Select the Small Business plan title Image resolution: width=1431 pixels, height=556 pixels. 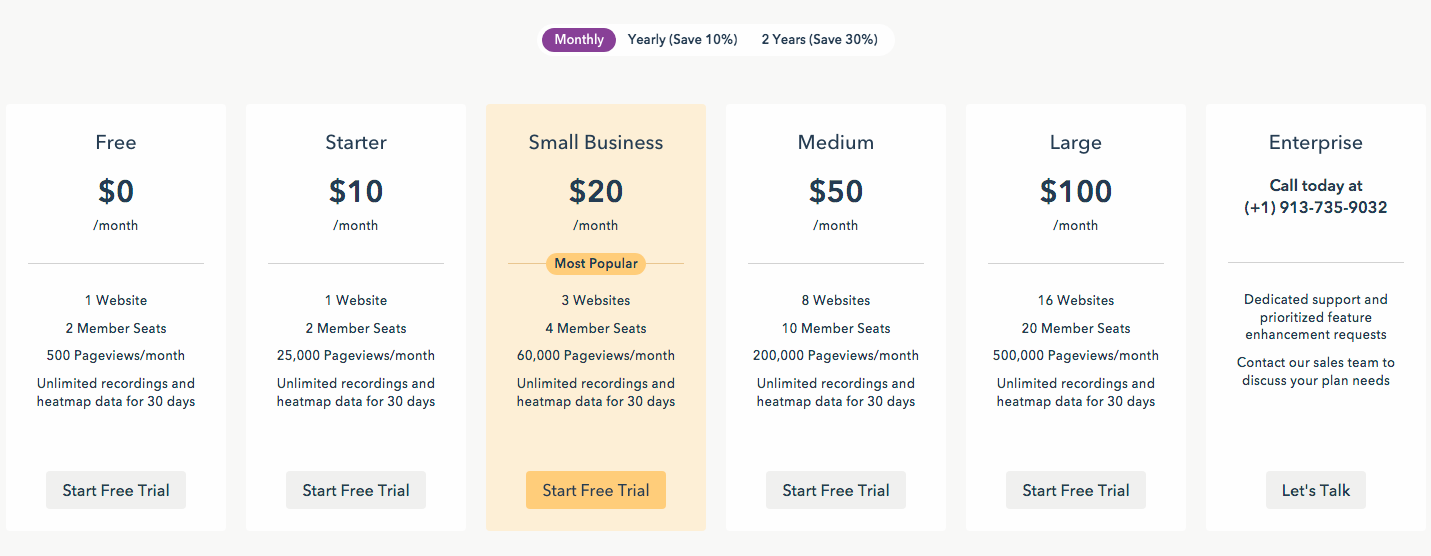tap(596, 142)
